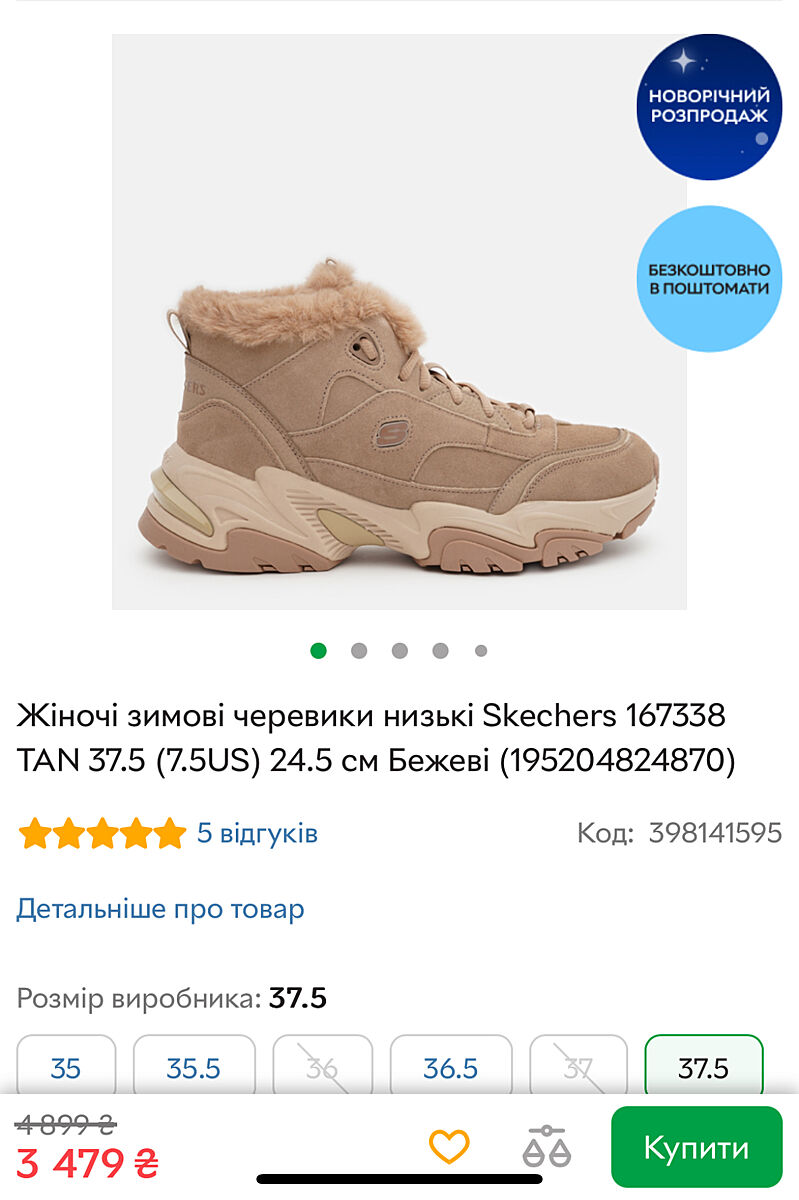Open 5 відгуків reviews link
799x1200 pixels.
pos(257,833)
